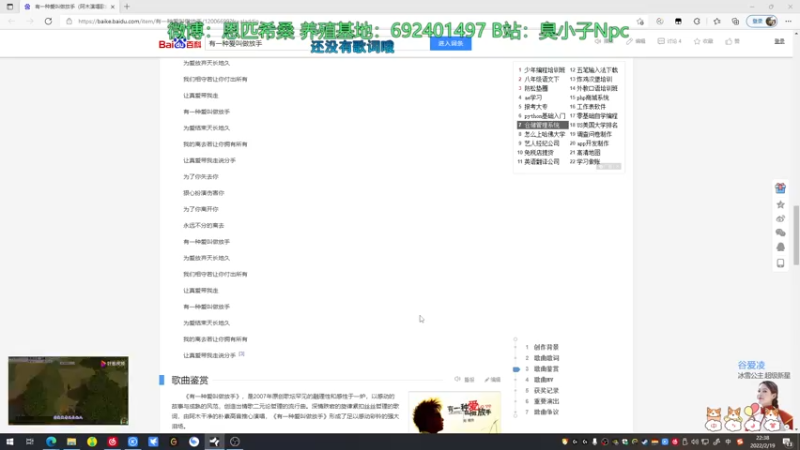
Task: Click the ae学习 hot search link
Action: pos(533,97)
